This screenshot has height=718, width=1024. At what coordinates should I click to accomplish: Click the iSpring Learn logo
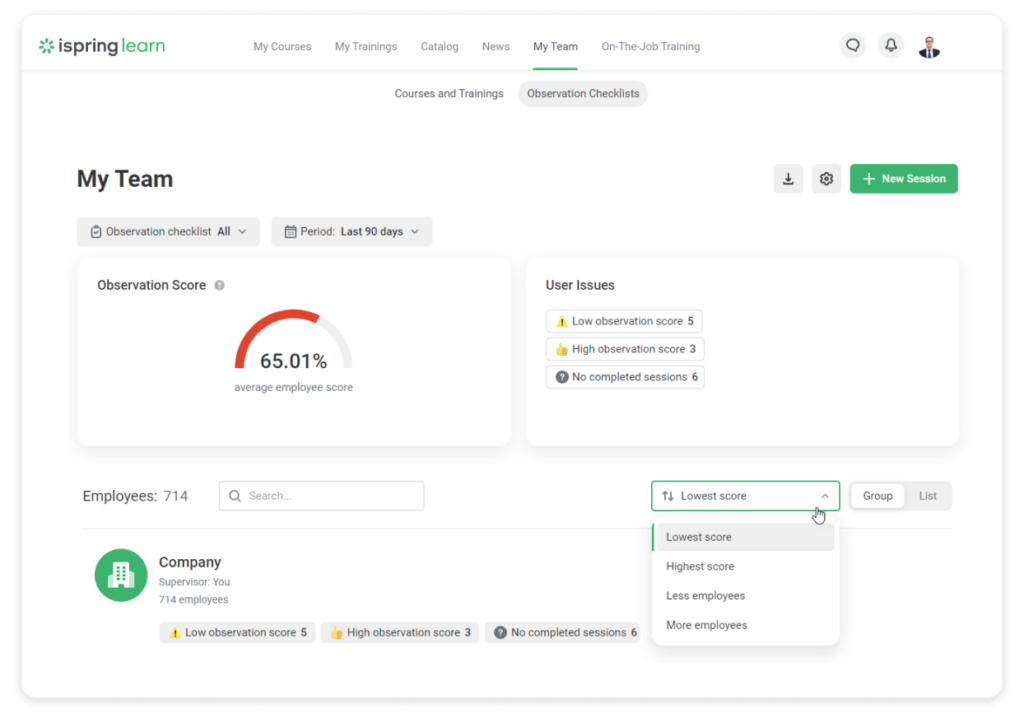[101, 46]
